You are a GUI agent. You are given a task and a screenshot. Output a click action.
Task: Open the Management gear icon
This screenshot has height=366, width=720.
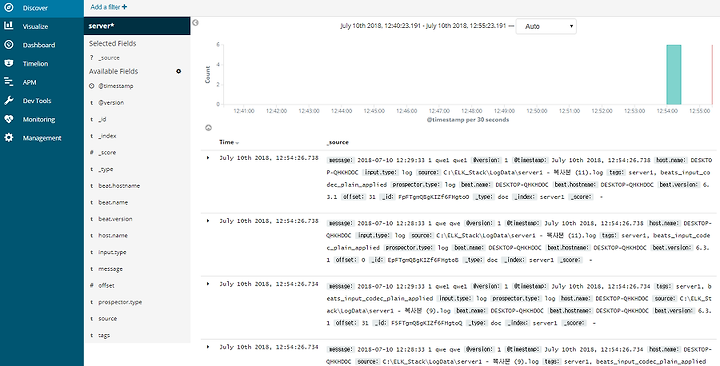[x=9, y=137]
